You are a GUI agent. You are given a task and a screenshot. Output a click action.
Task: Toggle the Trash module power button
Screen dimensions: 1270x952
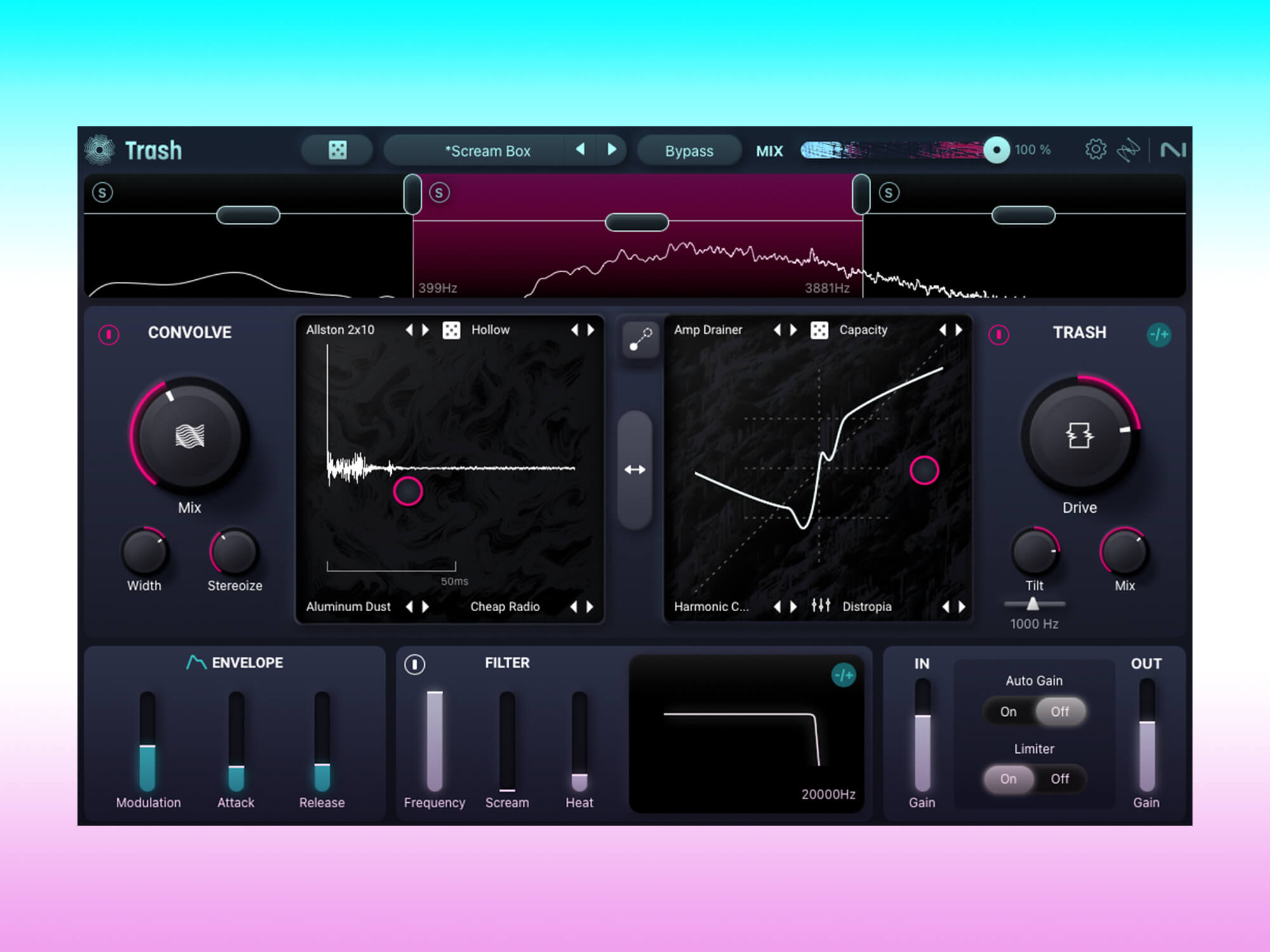point(998,334)
